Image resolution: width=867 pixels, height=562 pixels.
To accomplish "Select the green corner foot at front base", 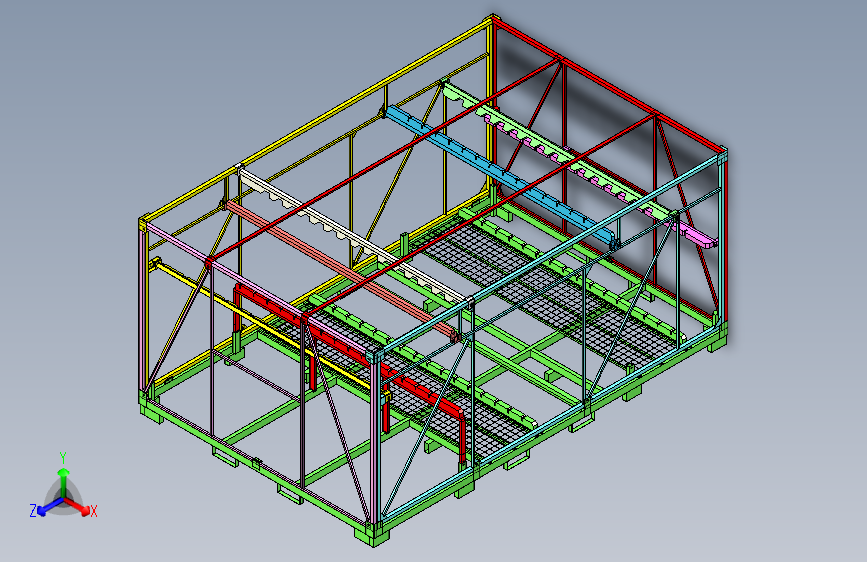I will click(x=372, y=534).
